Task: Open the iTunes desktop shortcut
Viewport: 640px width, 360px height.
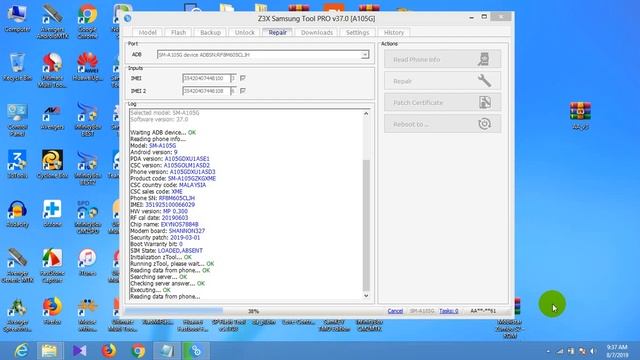Action: [x=87, y=262]
